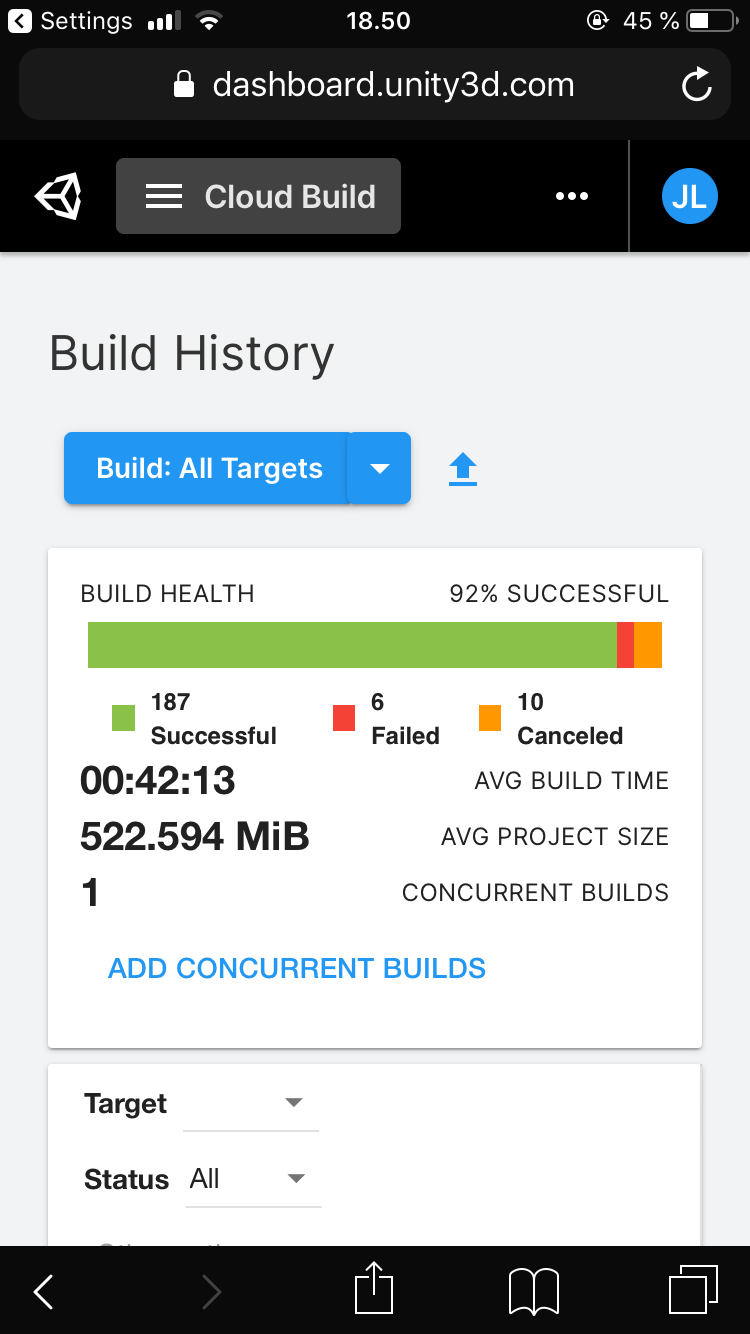Click the Unity logo icon

59,197
